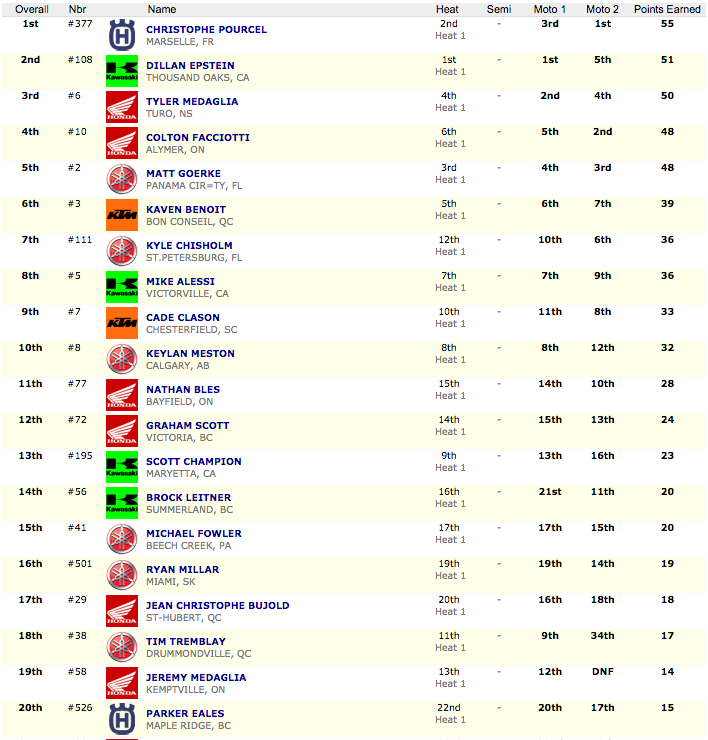Click Honda logo beside Jean Christophe Bujold
The image size is (708, 740).
(x=122, y=611)
